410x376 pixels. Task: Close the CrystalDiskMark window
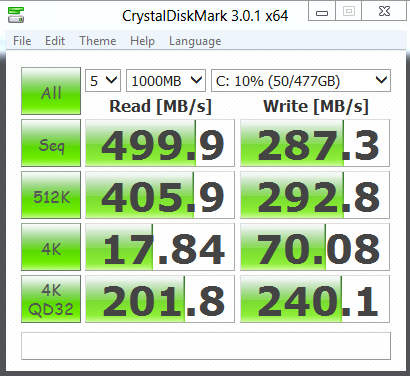(x=384, y=11)
